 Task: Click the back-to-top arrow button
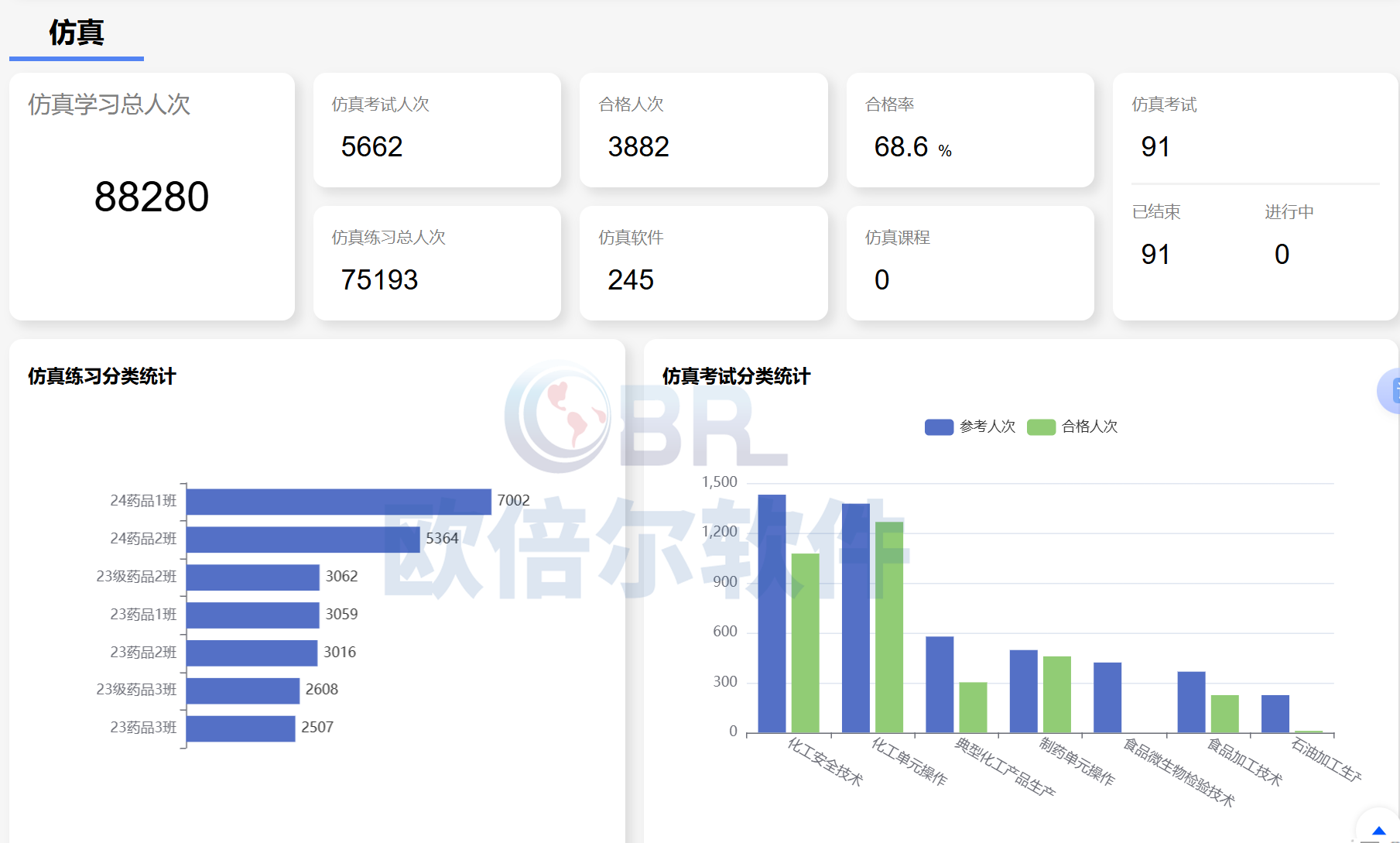[1378, 830]
